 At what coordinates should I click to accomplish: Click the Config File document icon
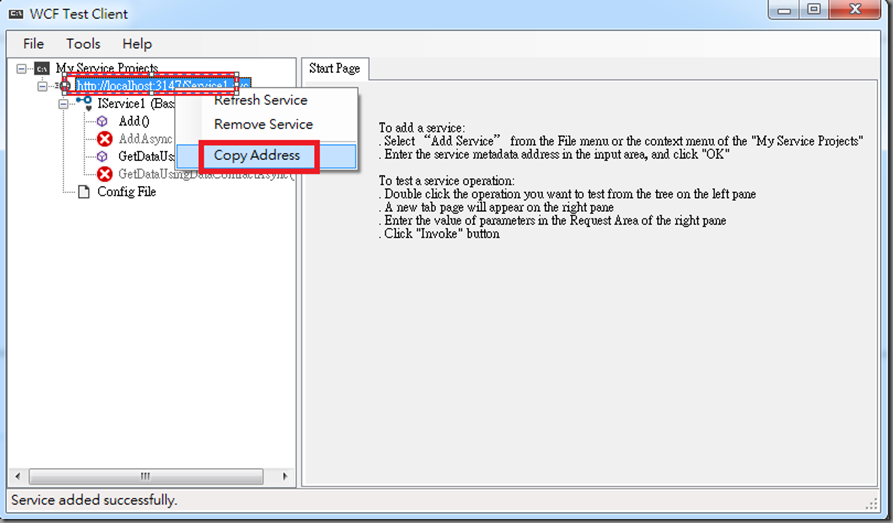84,191
